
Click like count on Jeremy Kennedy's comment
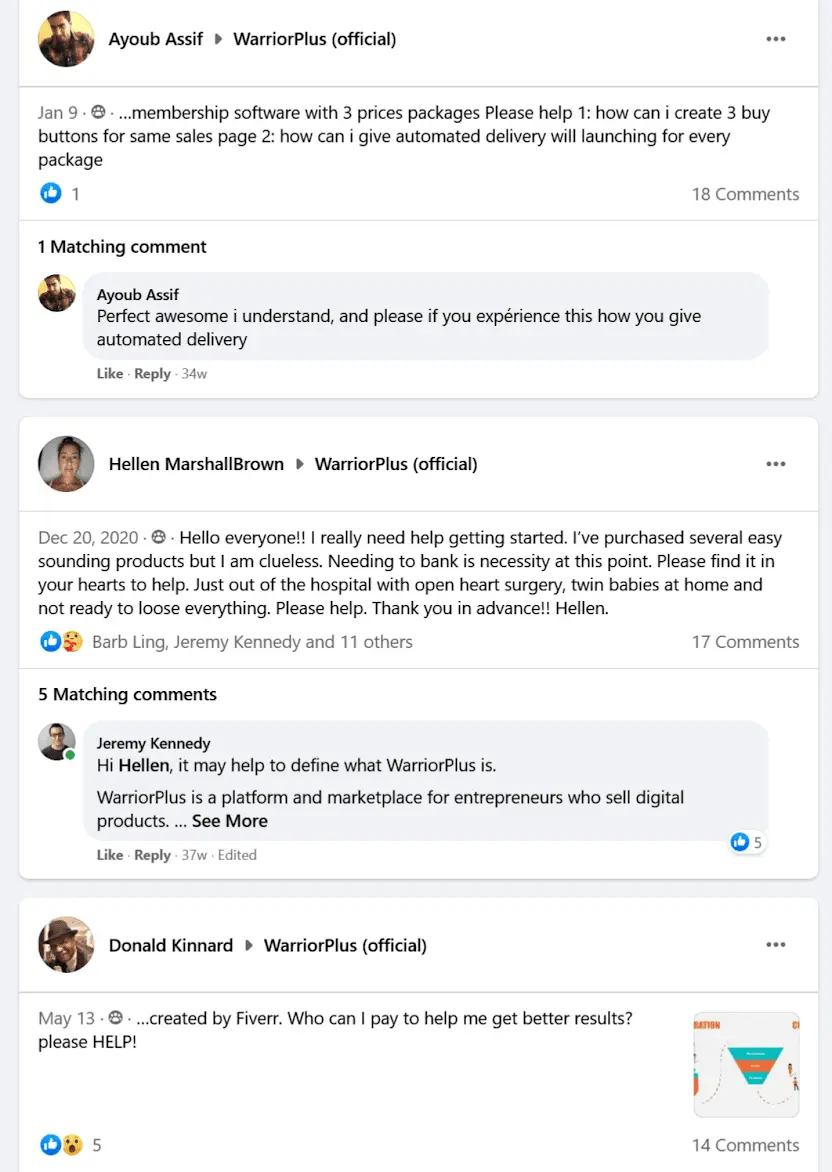(747, 842)
